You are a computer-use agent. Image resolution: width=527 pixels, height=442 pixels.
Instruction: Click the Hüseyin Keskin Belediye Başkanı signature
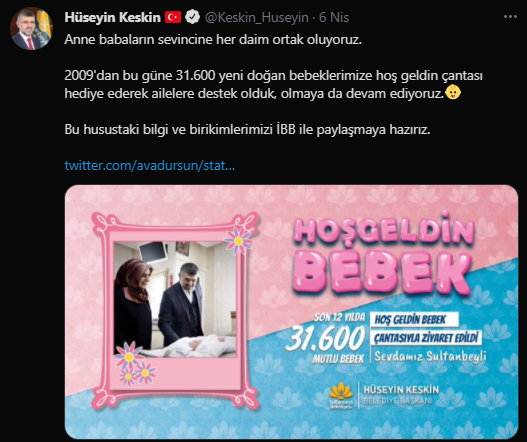click(401, 395)
